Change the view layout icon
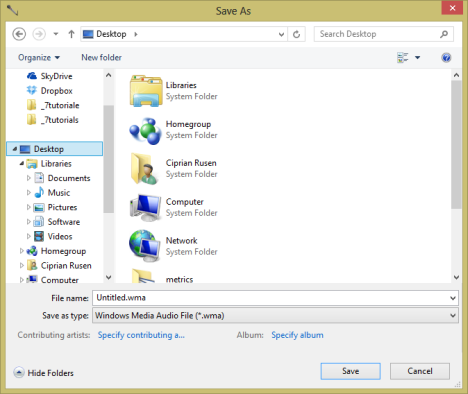Image resolution: width=468 pixels, height=394 pixels. coord(403,57)
